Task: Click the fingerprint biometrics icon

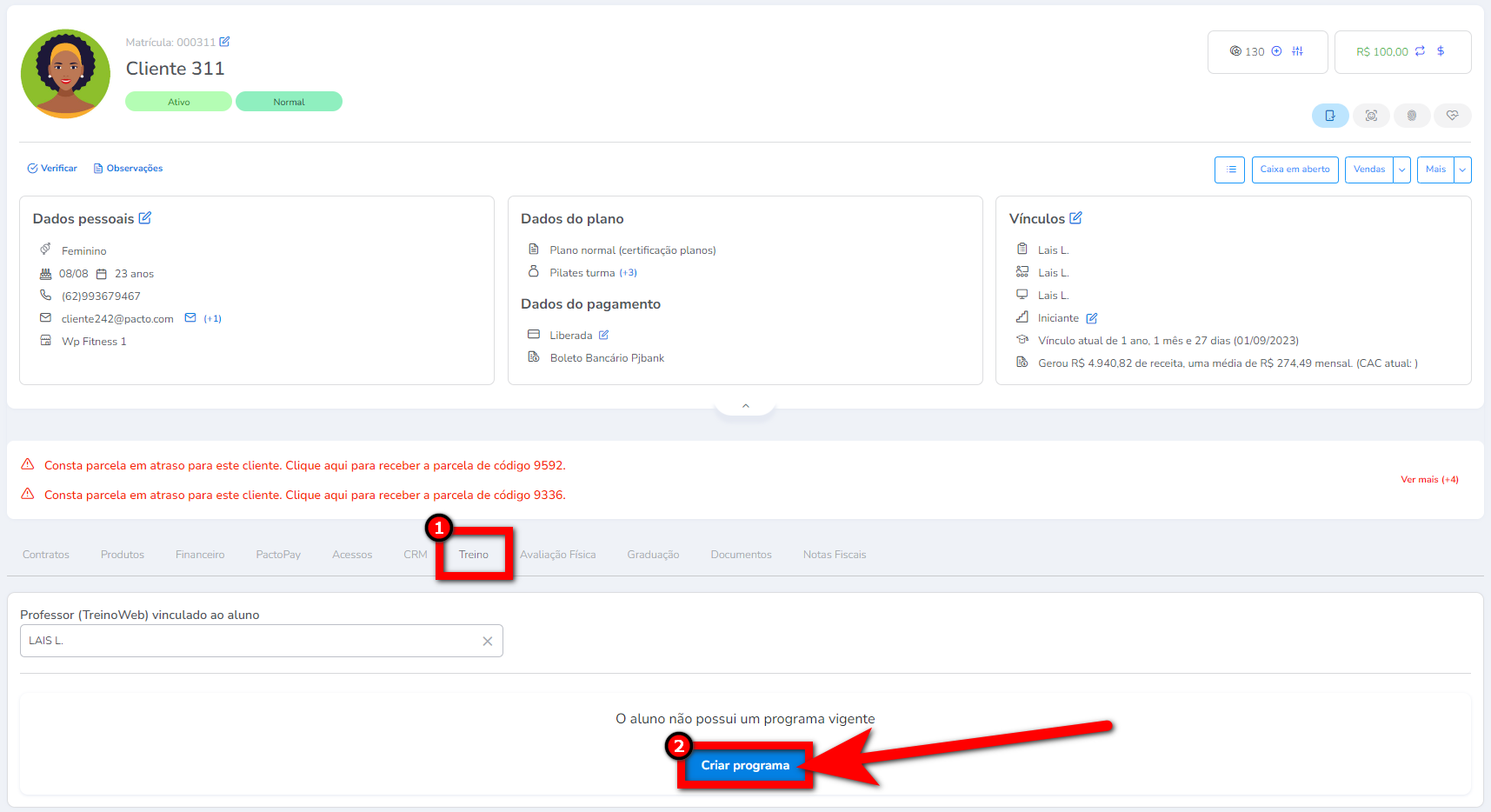Action: 1412,116
